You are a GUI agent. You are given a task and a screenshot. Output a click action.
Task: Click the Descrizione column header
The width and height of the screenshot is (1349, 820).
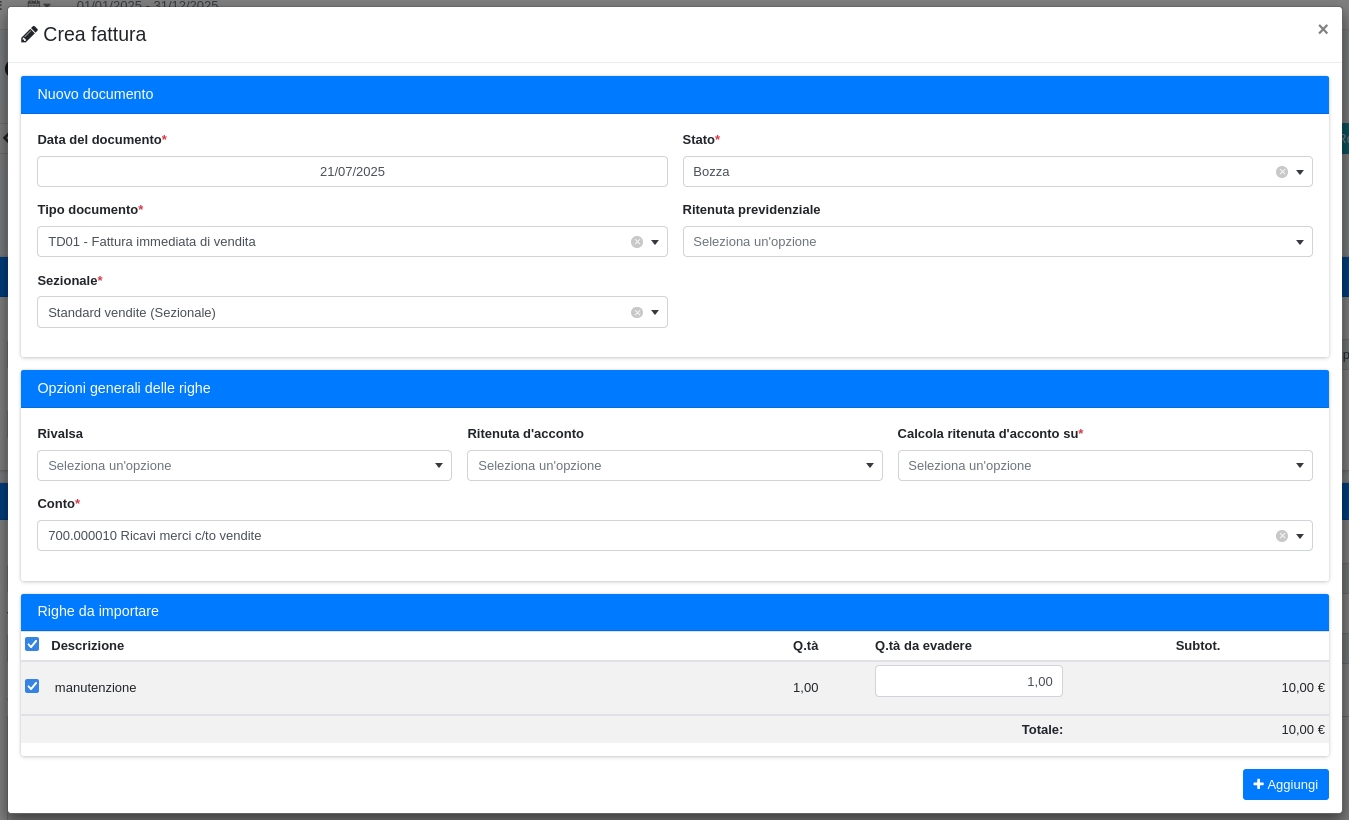pos(88,646)
